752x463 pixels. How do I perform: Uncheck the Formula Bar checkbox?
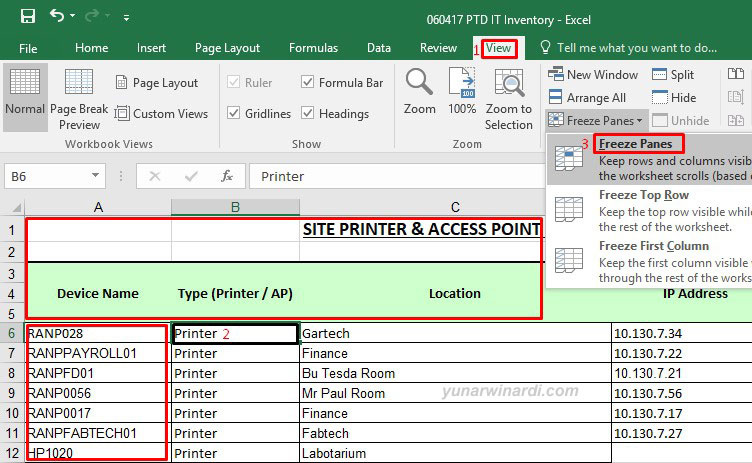coord(307,82)
